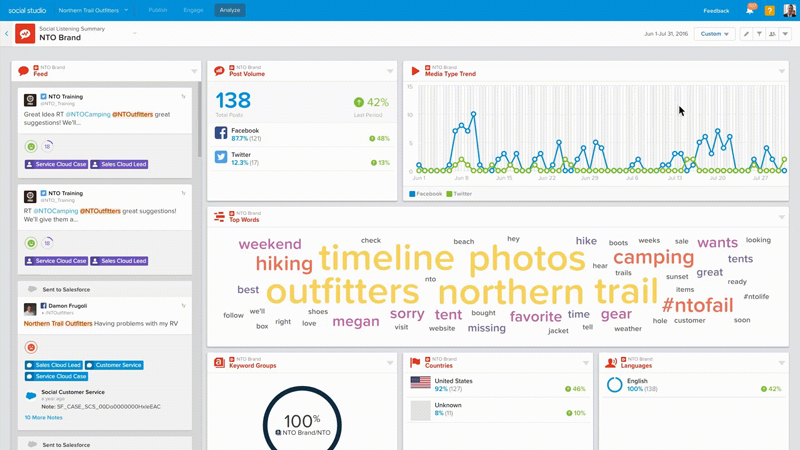Image resolution: width=800 pixels, height=450 pixels.
Task: Click the Feed panel speech bubble icon
Action: [x=23, y=71]
